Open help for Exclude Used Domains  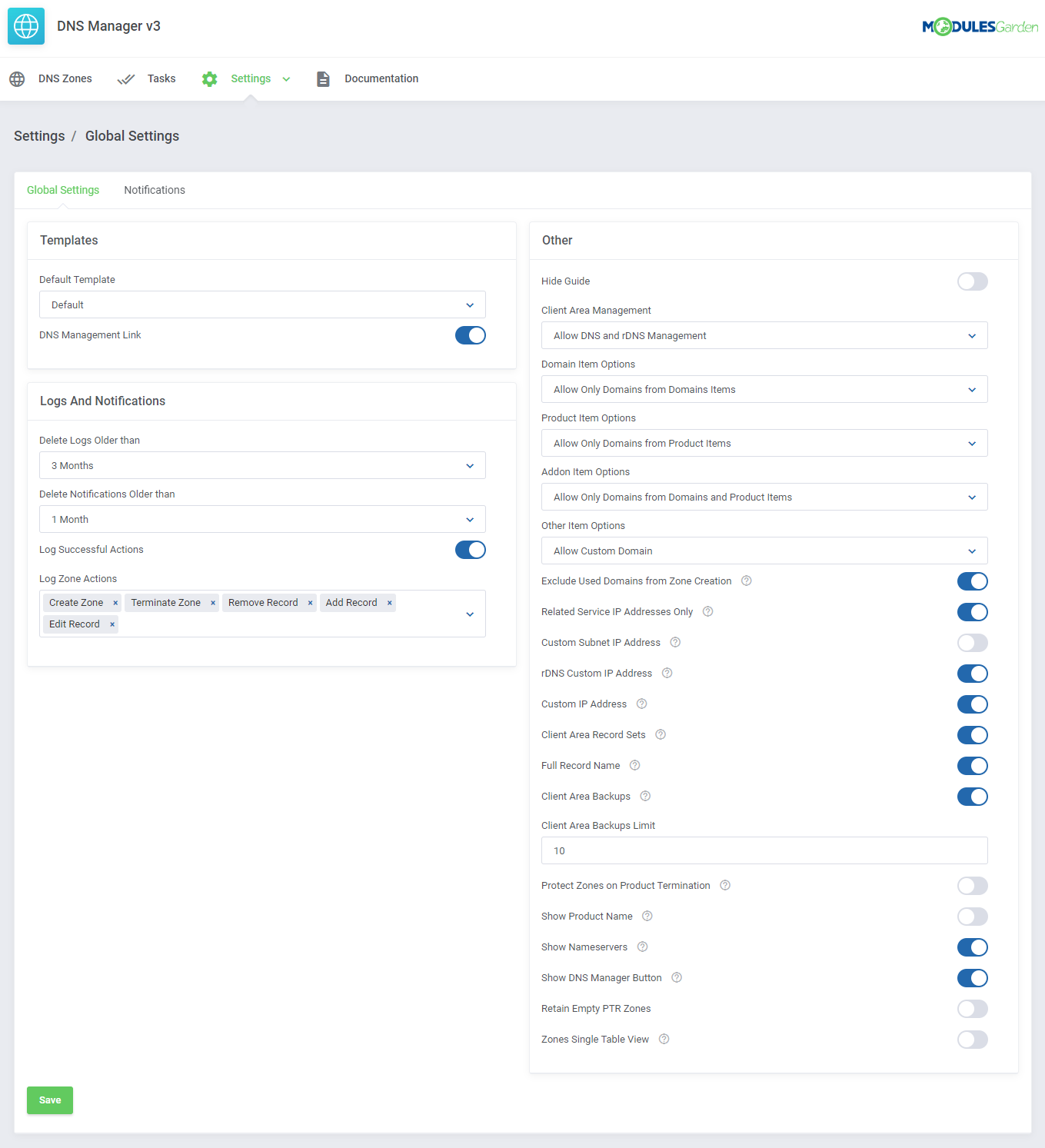point(746,581)
